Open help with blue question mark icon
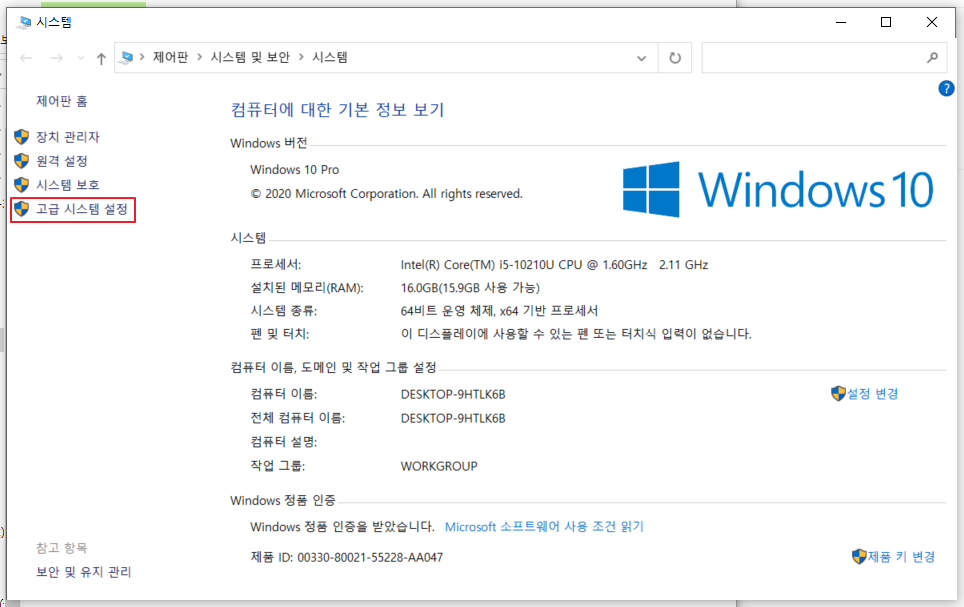This screenshot has width=964, height=607. tap(946, 89)
